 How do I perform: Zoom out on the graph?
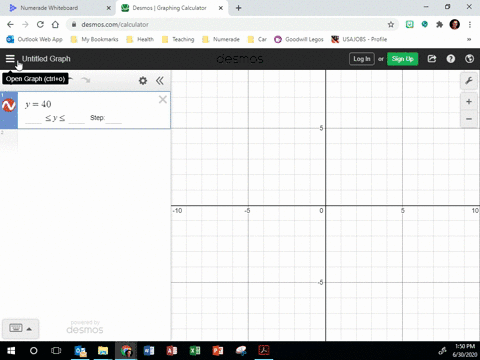[x=469, y=119]
